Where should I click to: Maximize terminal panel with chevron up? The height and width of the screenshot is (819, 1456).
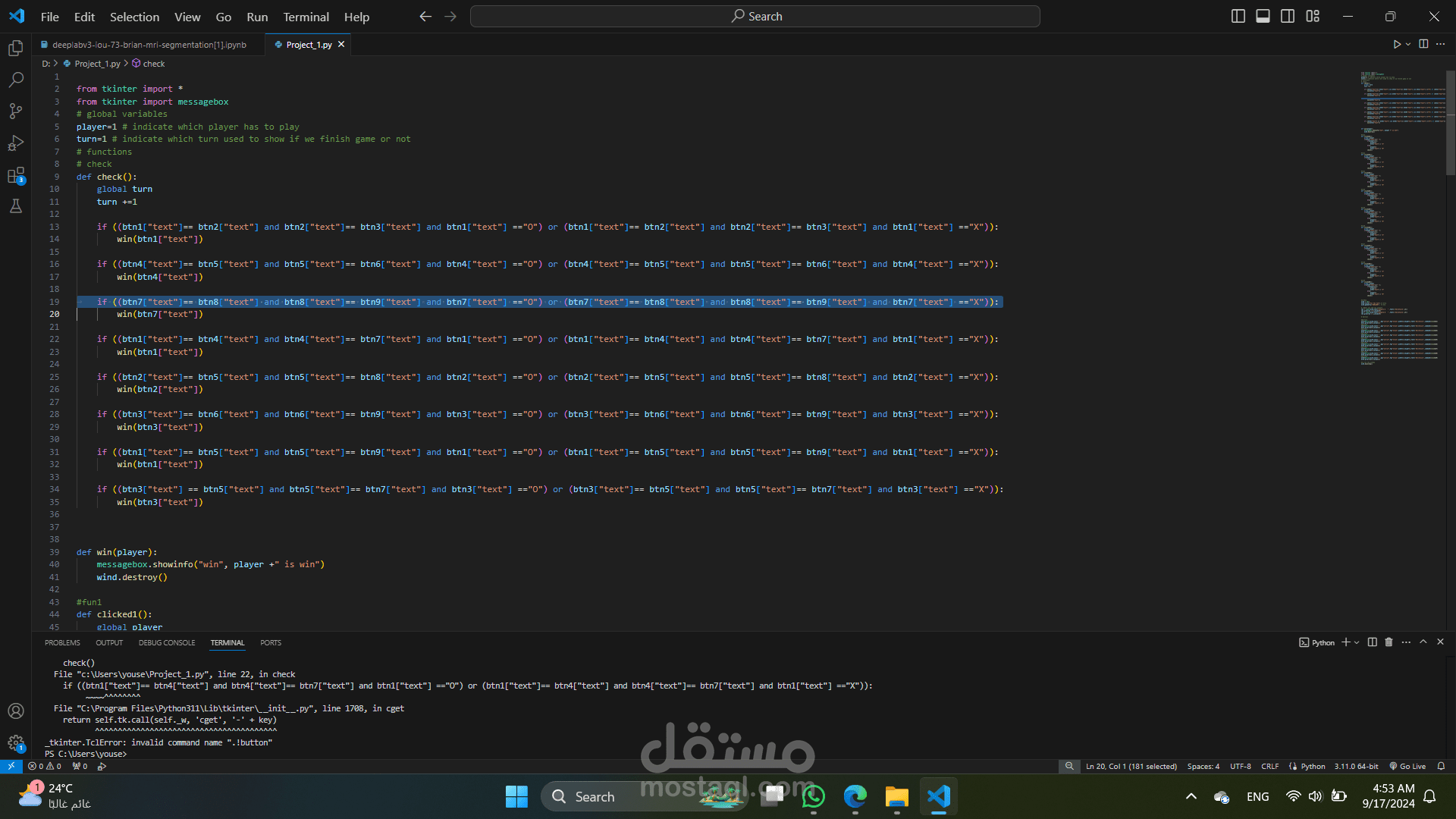coord(1423,642)
